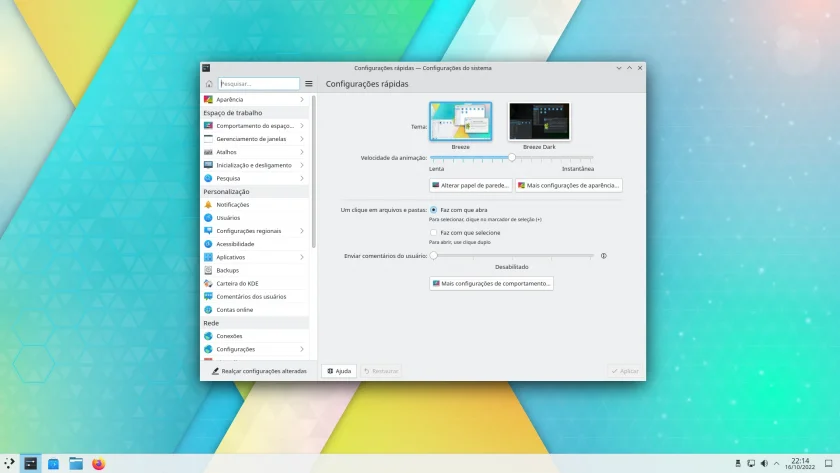
Task: Open Carteira do KDE wallet icon
Action: click(x=208, y=283)
